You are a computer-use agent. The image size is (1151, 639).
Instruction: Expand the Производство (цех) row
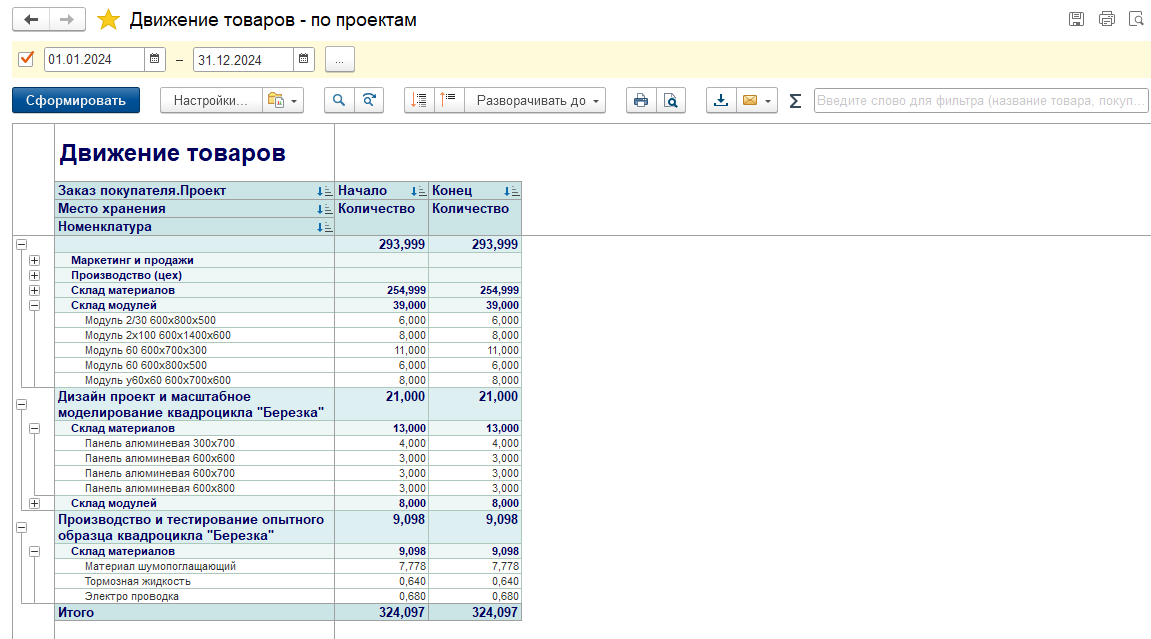(x=35, y=275)
